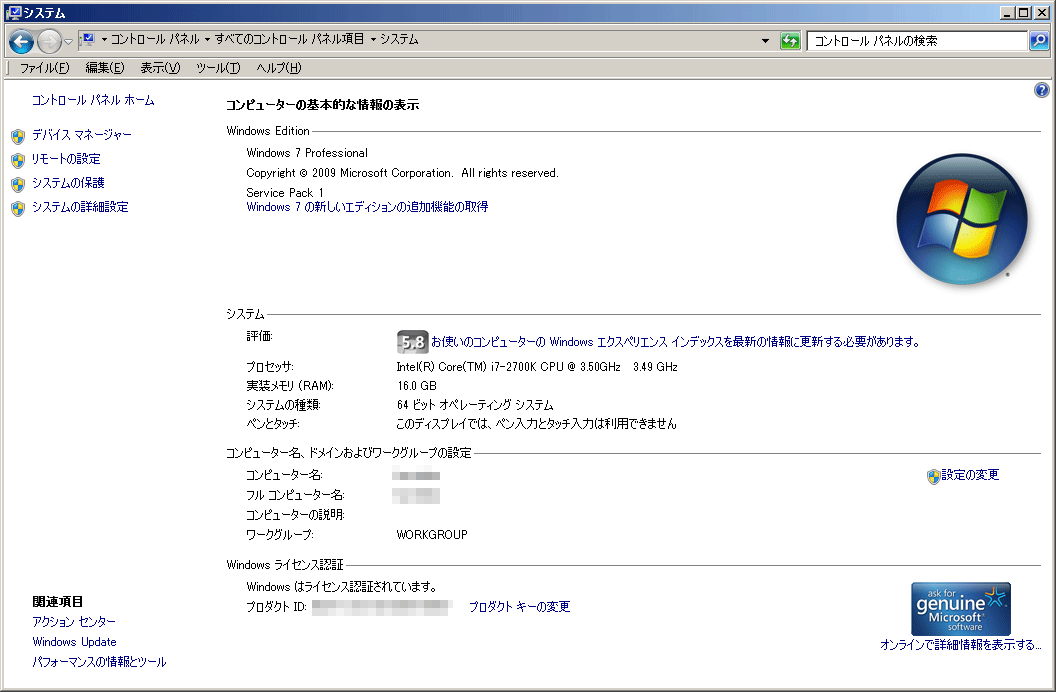The image size is (1056, 692).
Task: Click shield icon beside システムの詳細設定
Action: point(18,209)
